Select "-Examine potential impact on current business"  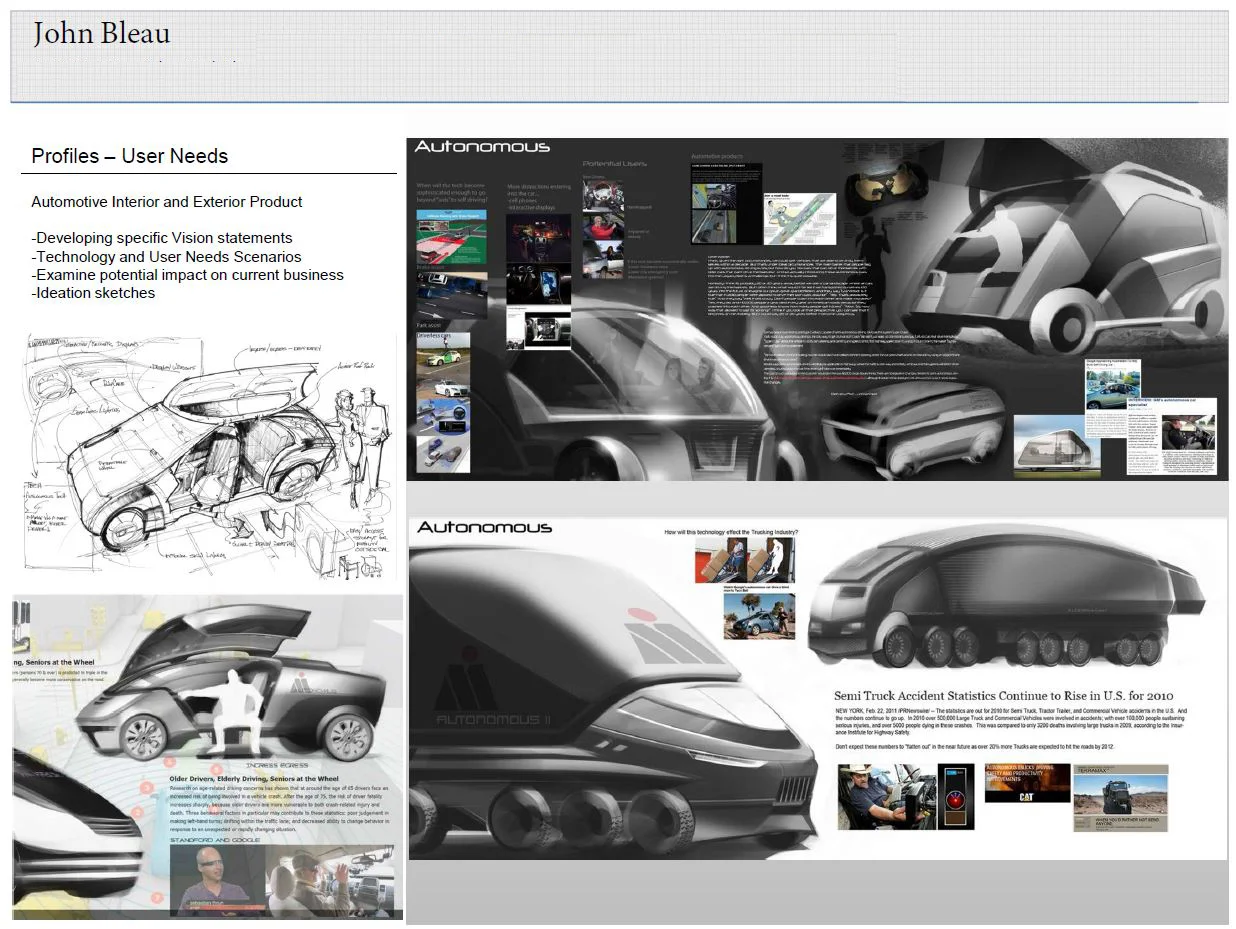click(x=187, y=275)
